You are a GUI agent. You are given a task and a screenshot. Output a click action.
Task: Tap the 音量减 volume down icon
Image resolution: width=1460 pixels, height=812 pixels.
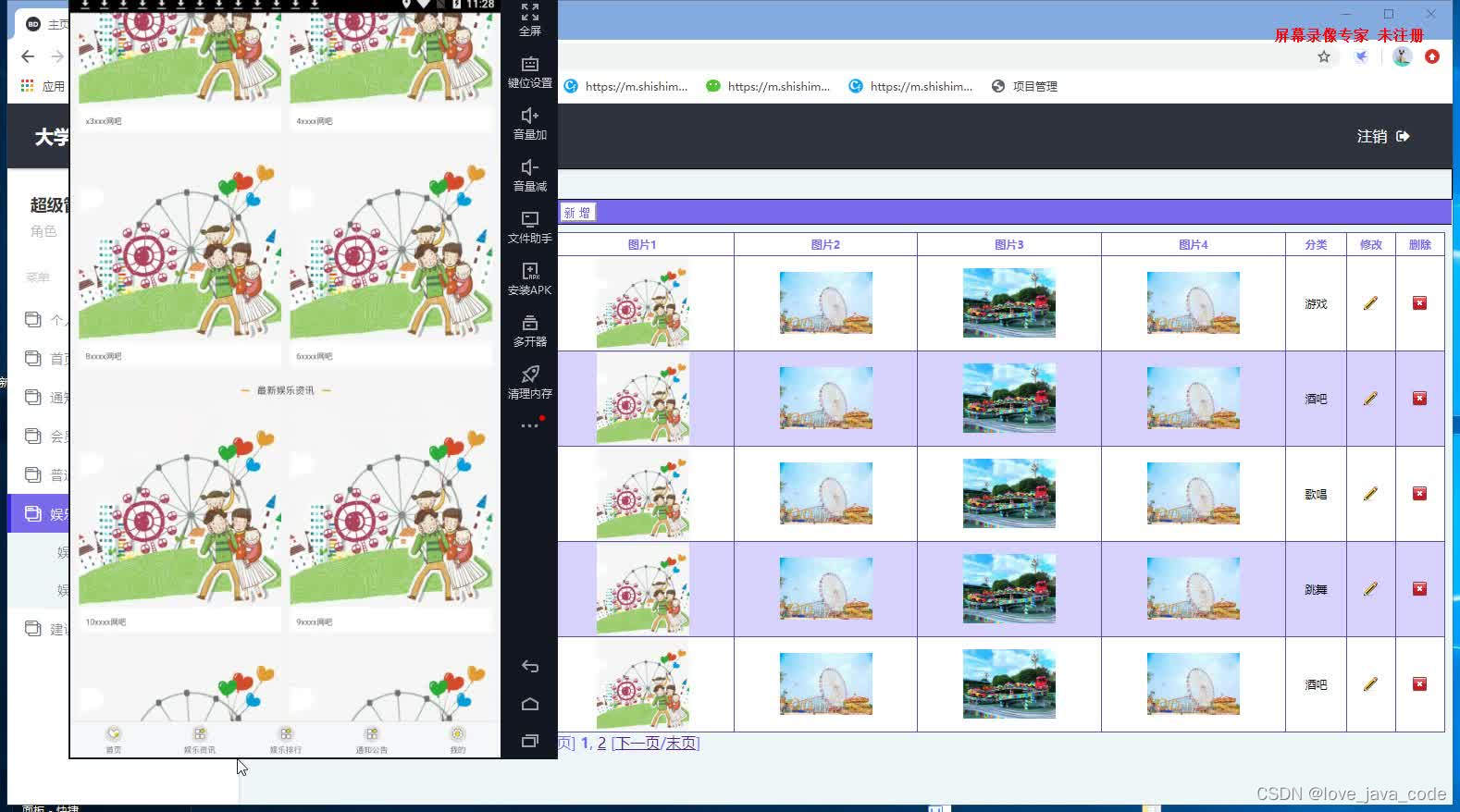pyautogui.click(x=529, y=175)
